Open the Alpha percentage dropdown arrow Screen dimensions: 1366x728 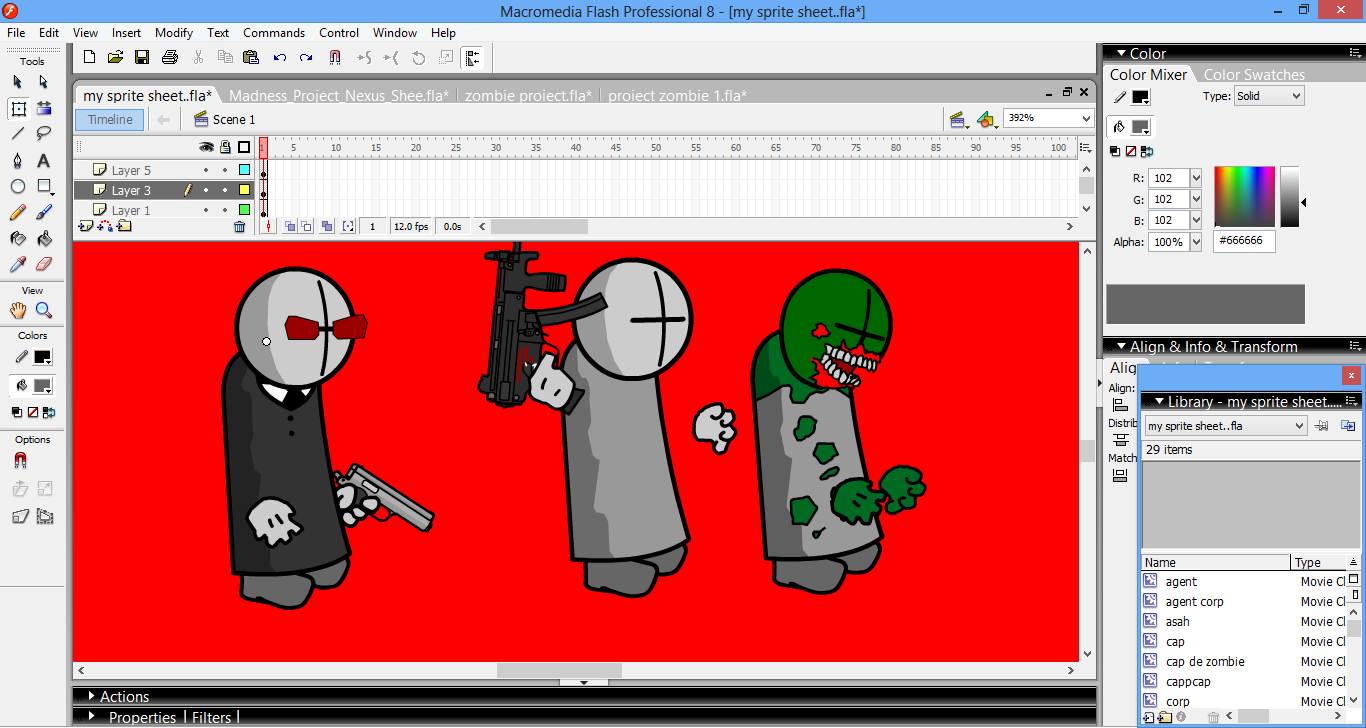(1195, 242)
